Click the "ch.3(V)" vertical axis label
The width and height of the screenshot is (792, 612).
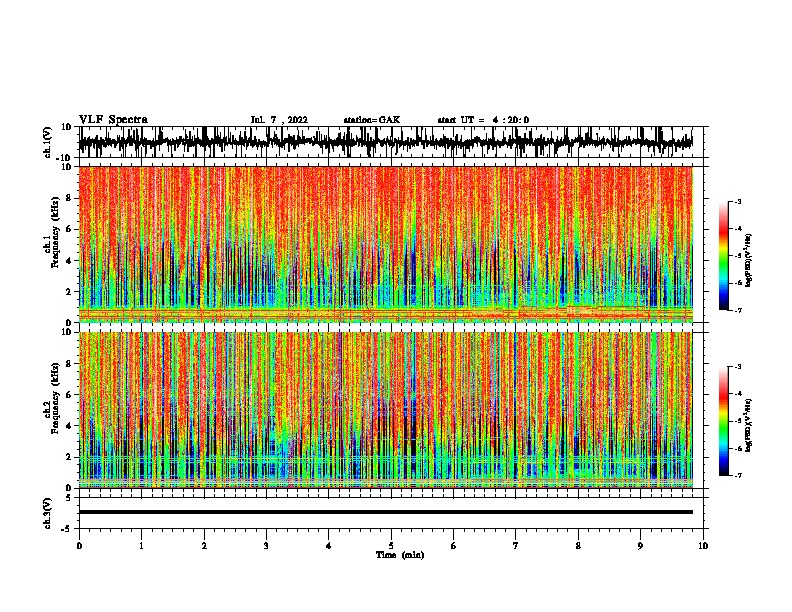[x=48, y=513]
